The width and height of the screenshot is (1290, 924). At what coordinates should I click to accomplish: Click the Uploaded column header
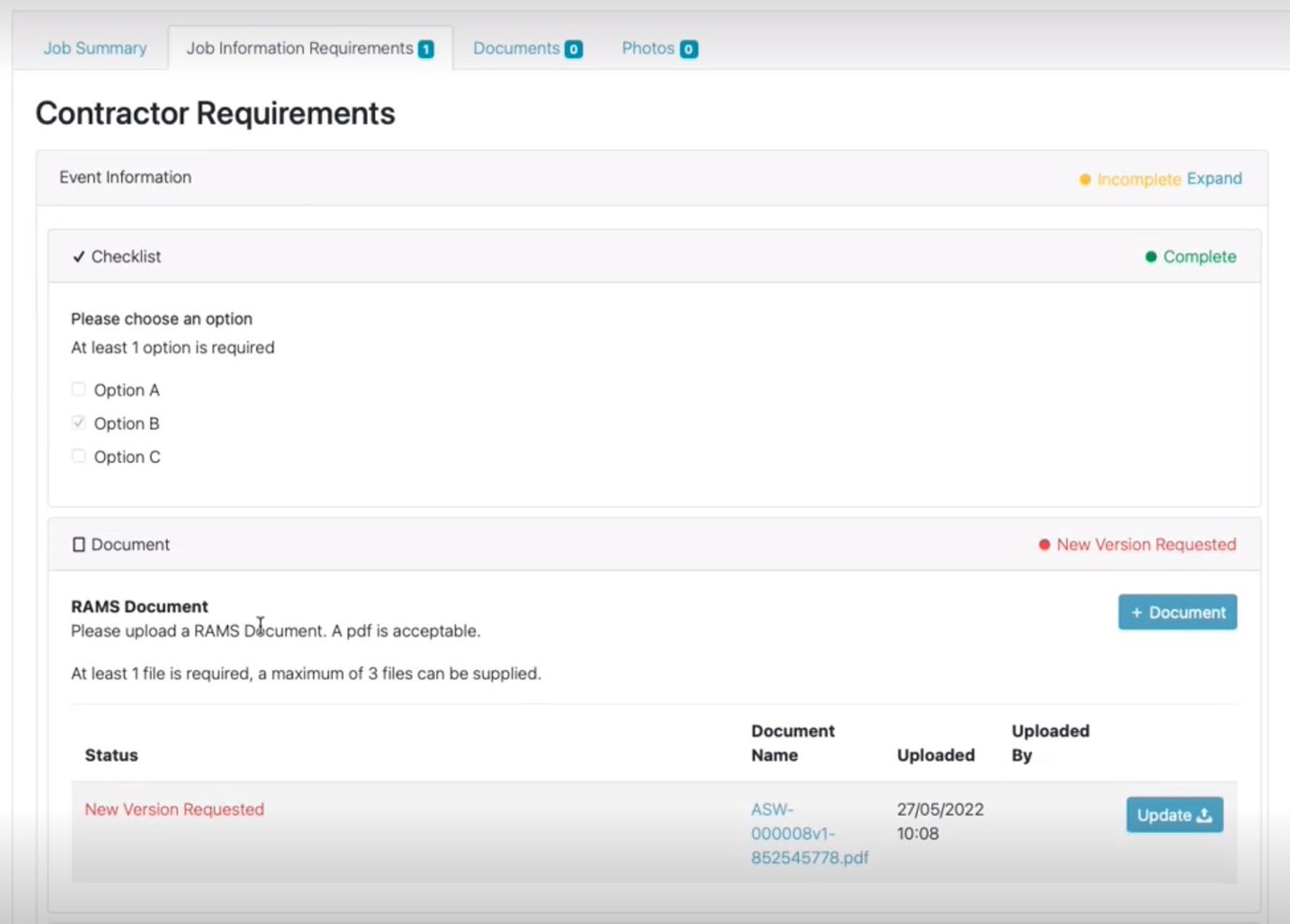point(936,755)
